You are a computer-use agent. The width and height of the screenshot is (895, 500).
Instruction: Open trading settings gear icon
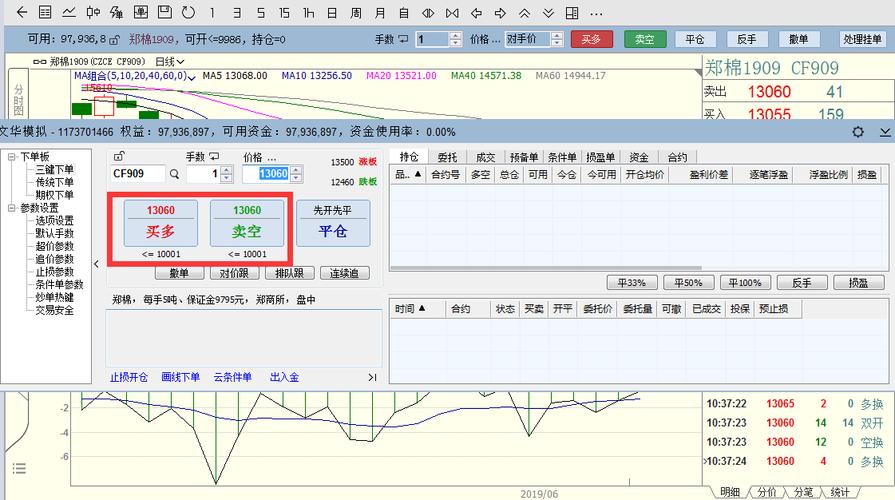(858, 132)
